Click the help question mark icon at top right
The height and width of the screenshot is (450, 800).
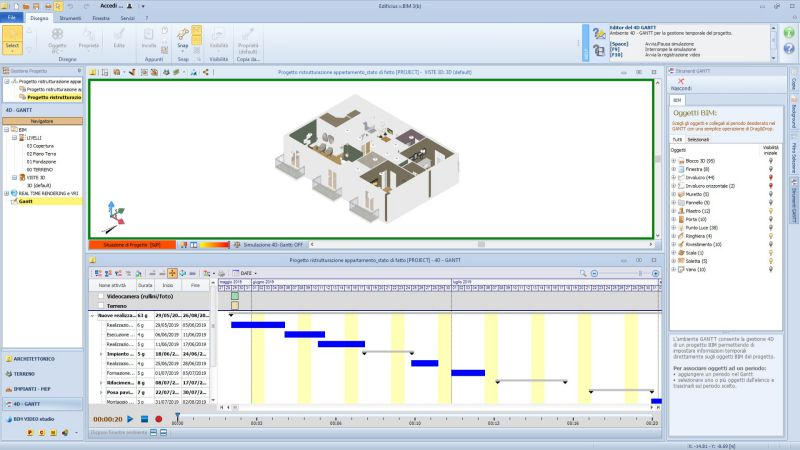789,48
